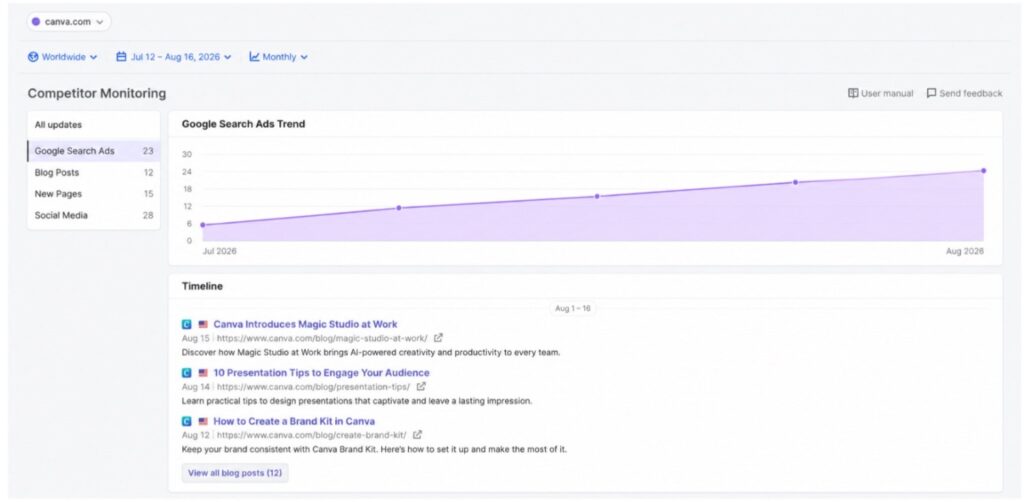Click the middle data point on the trend chart
The width and height of the screenshot is (1024, 502).
coord(597,196)
